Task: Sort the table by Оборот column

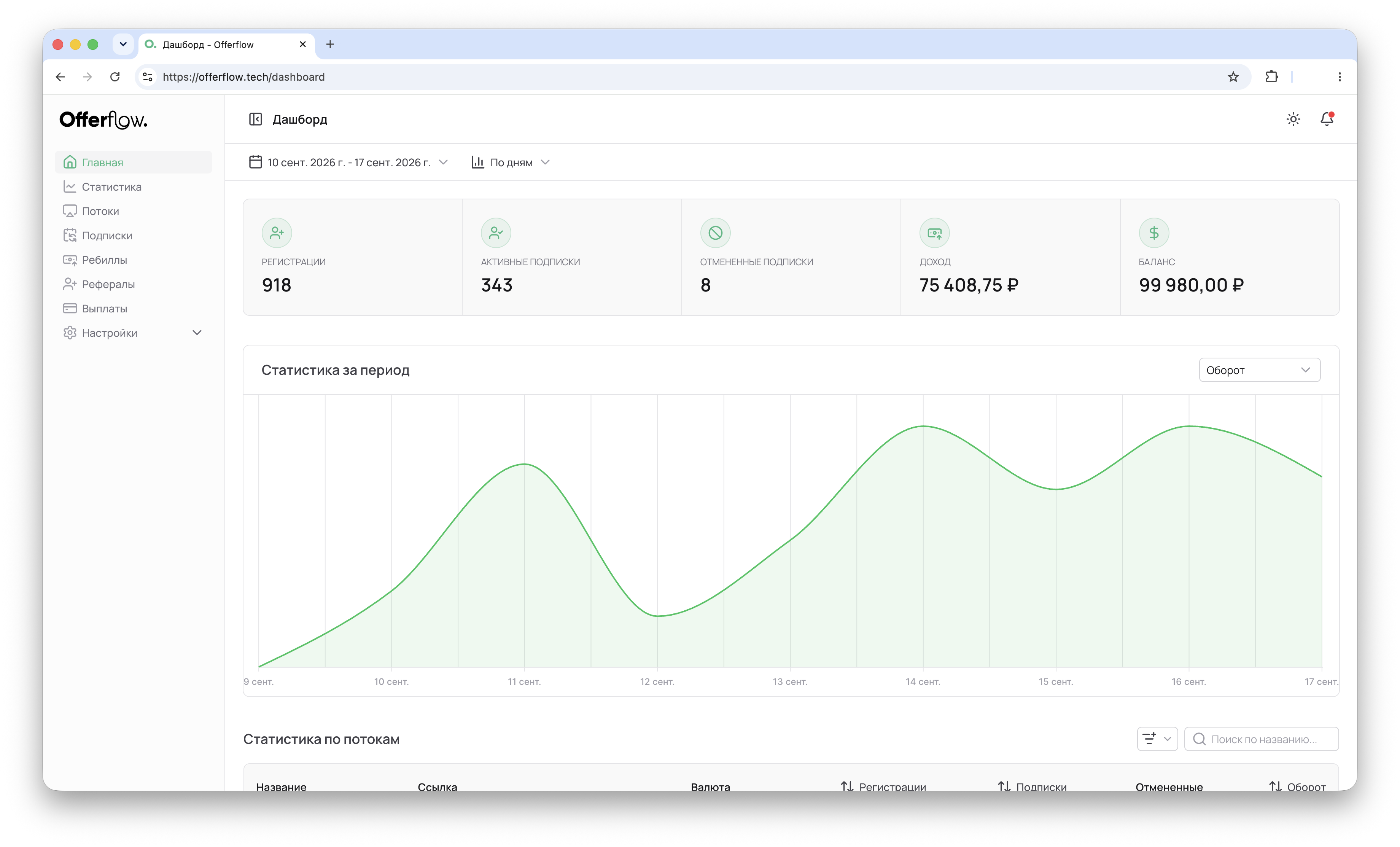Action: 1297,786
